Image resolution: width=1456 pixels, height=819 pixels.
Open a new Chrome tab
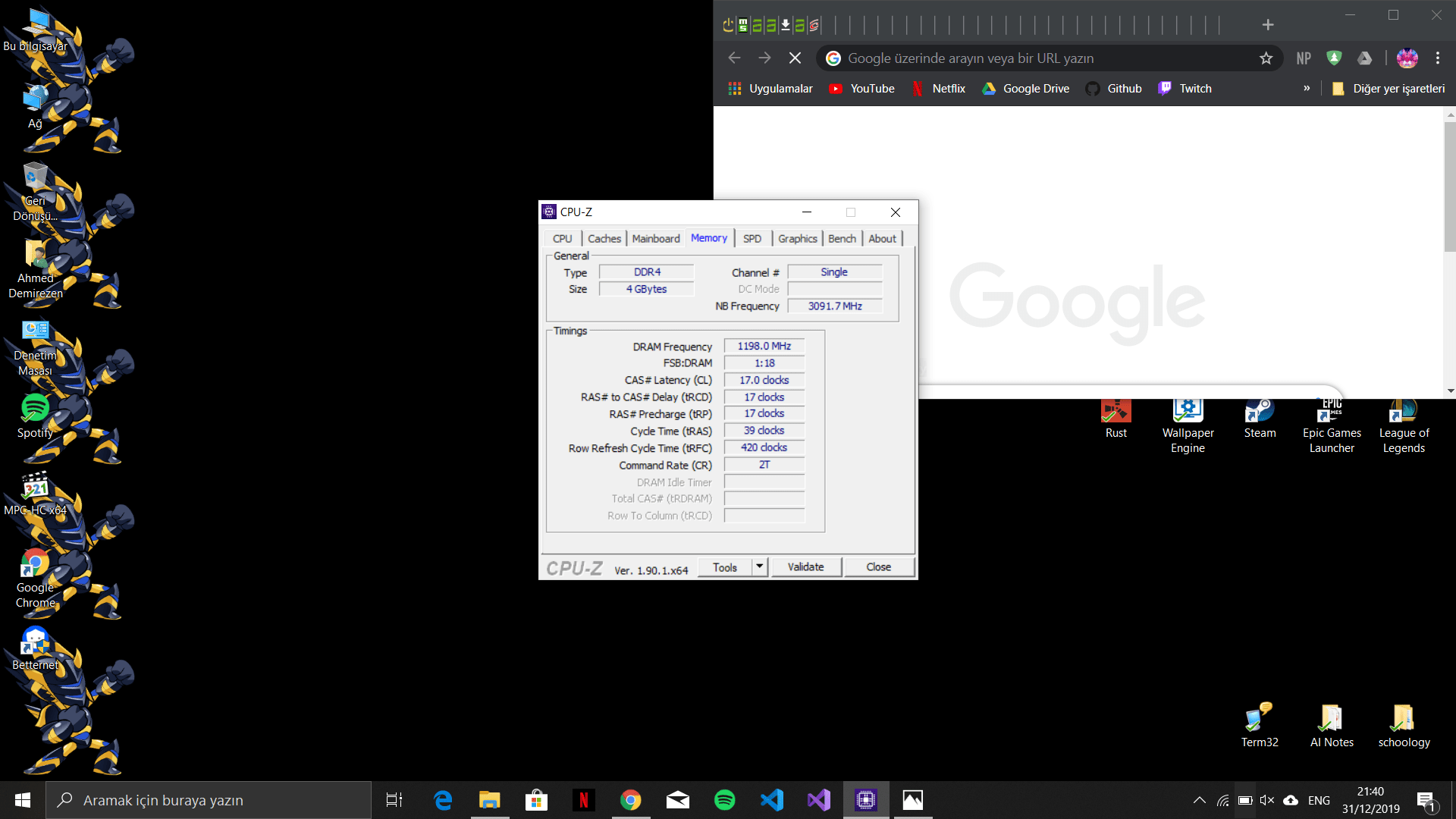tap(1267, 25)
